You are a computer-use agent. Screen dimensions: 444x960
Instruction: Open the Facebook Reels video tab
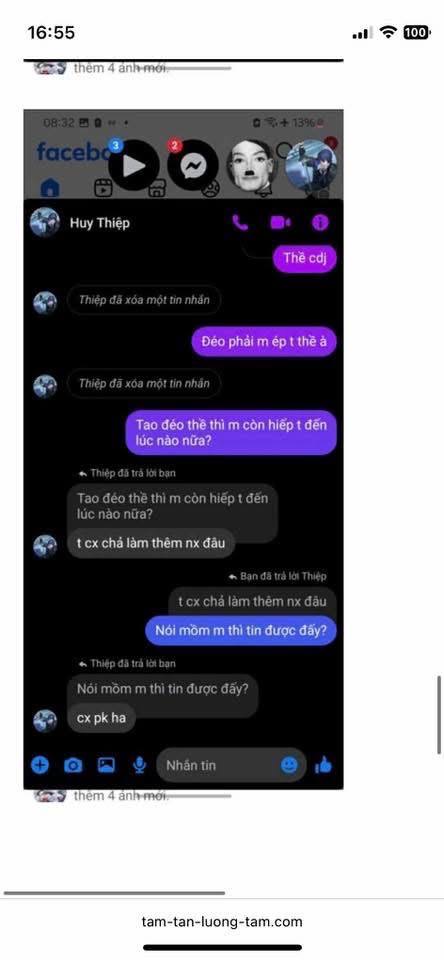tap(103, 188)
